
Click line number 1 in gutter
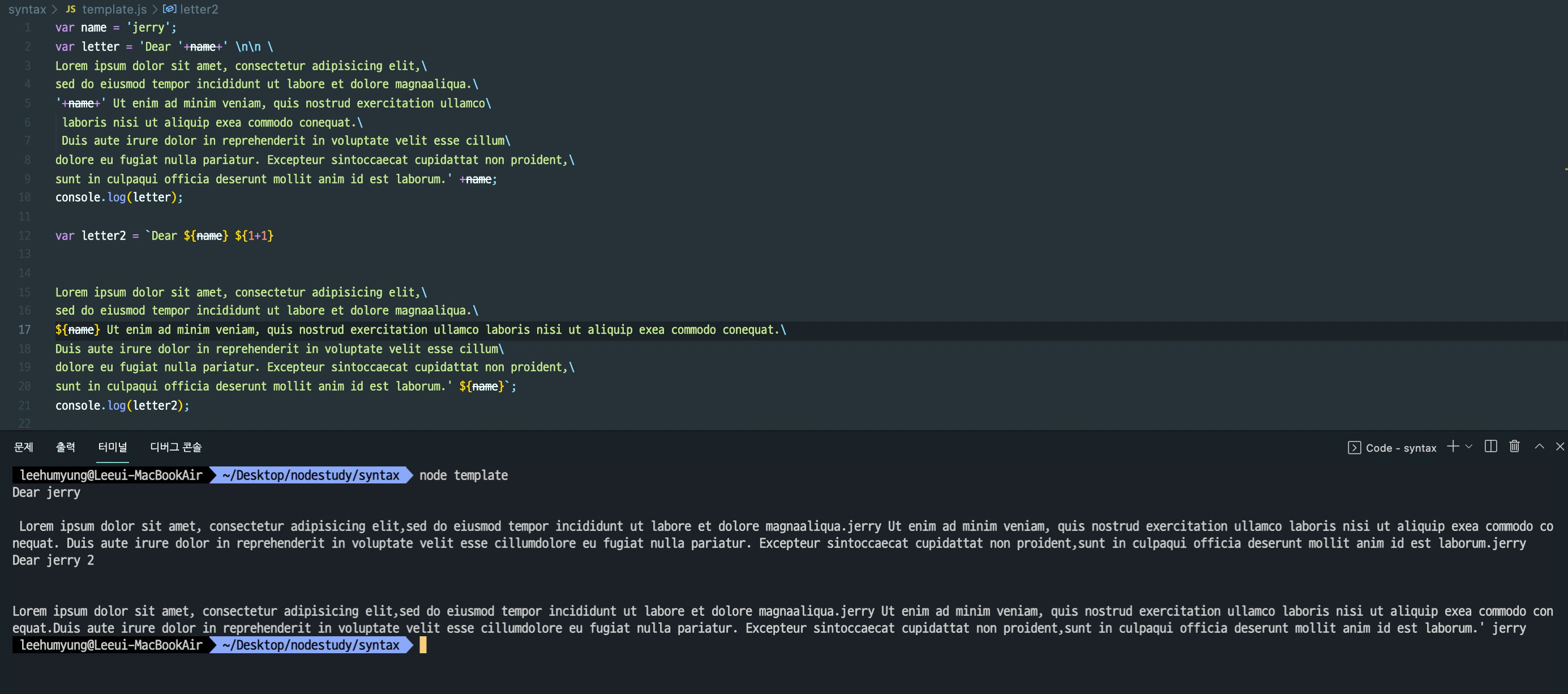point(27,28)
